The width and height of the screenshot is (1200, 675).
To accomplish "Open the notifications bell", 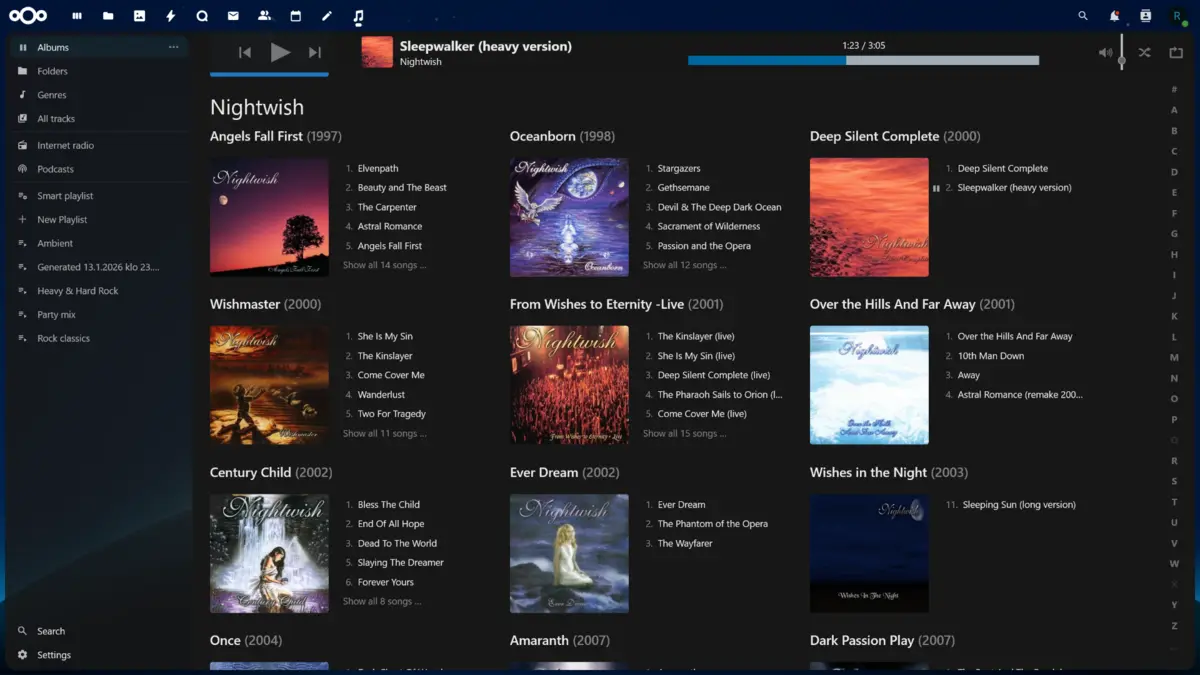I will coord(1114,16).
